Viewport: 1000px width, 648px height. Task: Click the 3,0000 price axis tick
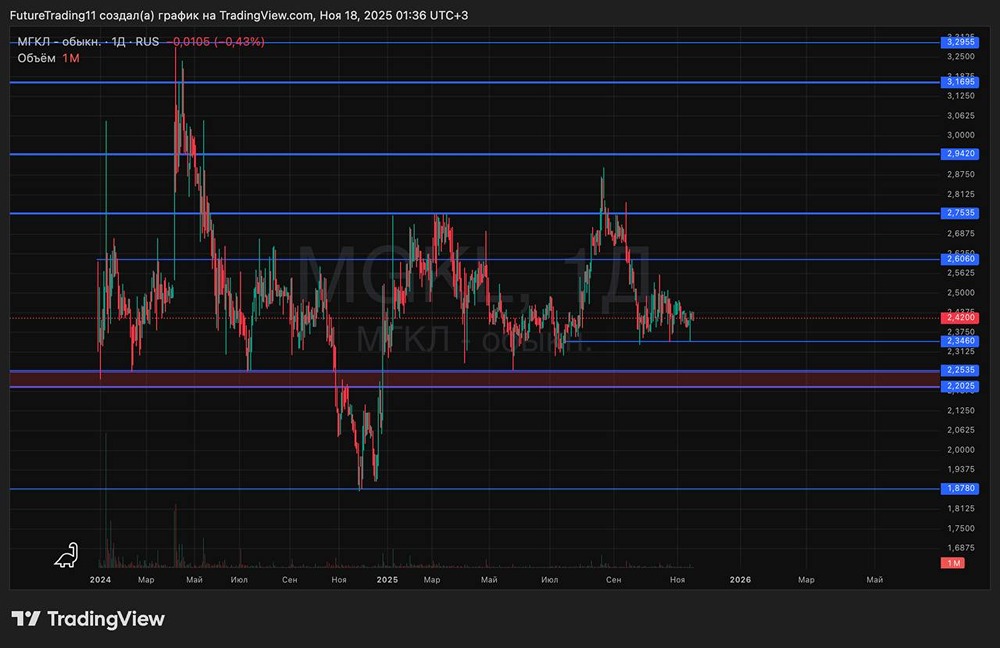960,135
